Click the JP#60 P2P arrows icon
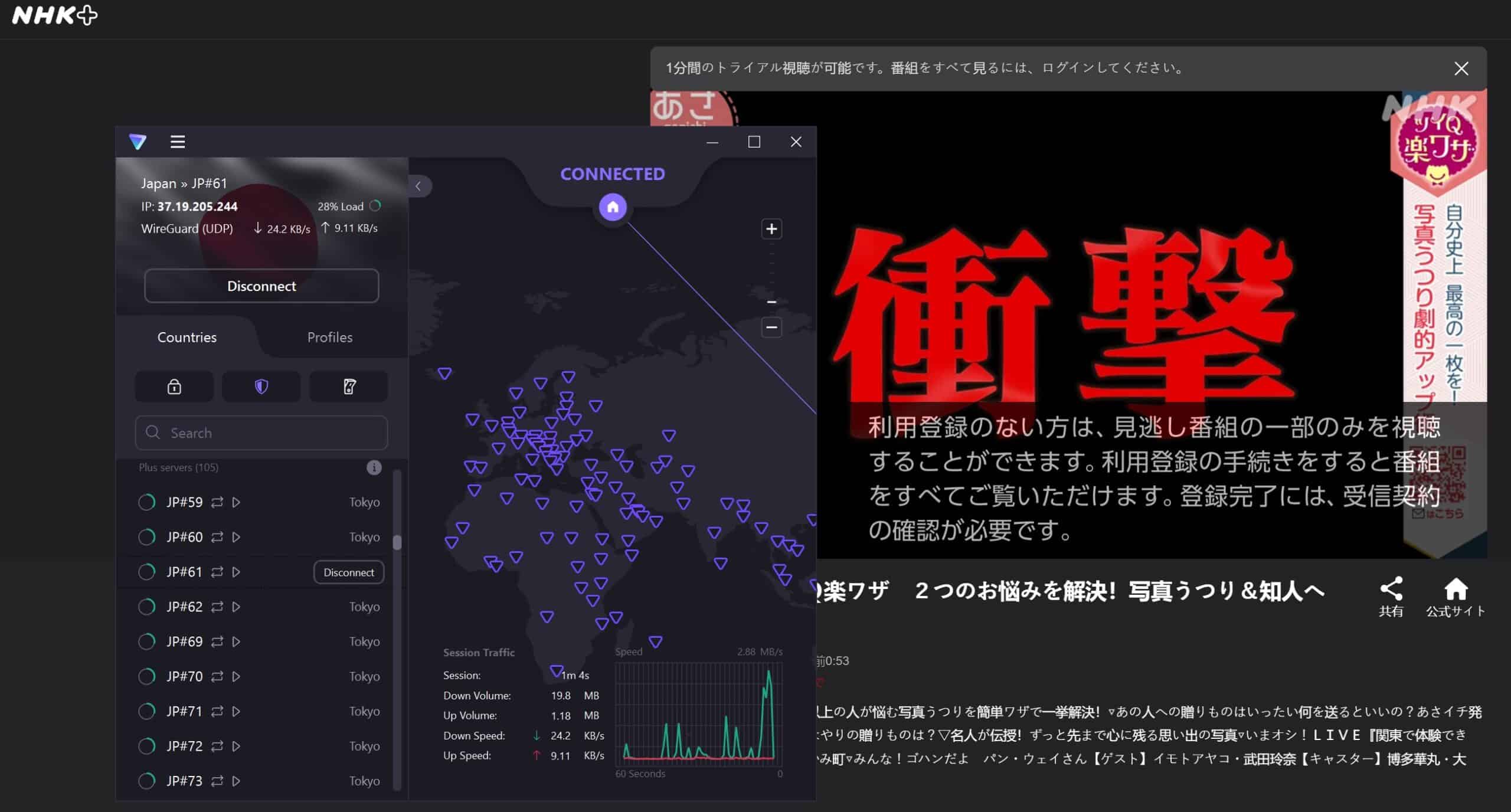 click(x=217, y=537)
